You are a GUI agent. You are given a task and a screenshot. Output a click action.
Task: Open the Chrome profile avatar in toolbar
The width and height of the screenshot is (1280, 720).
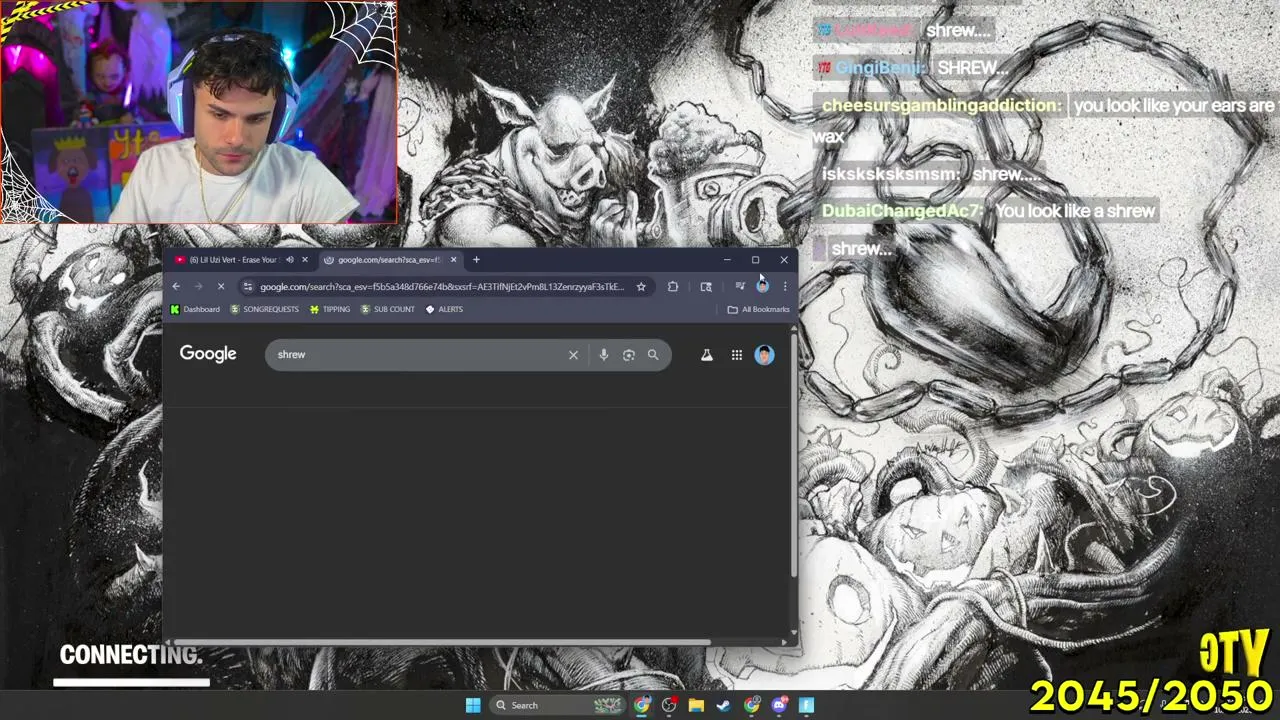[763, 286]
